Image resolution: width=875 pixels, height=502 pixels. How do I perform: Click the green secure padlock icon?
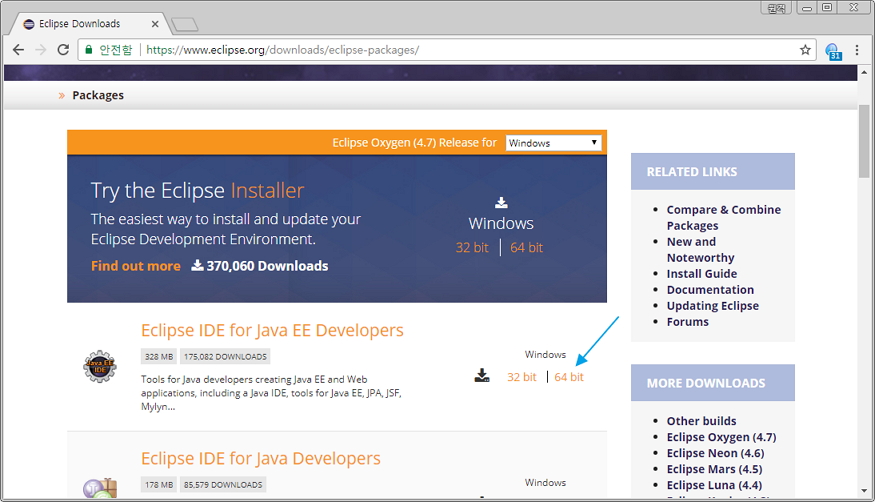pyautogui.click(x=88, y=50)
